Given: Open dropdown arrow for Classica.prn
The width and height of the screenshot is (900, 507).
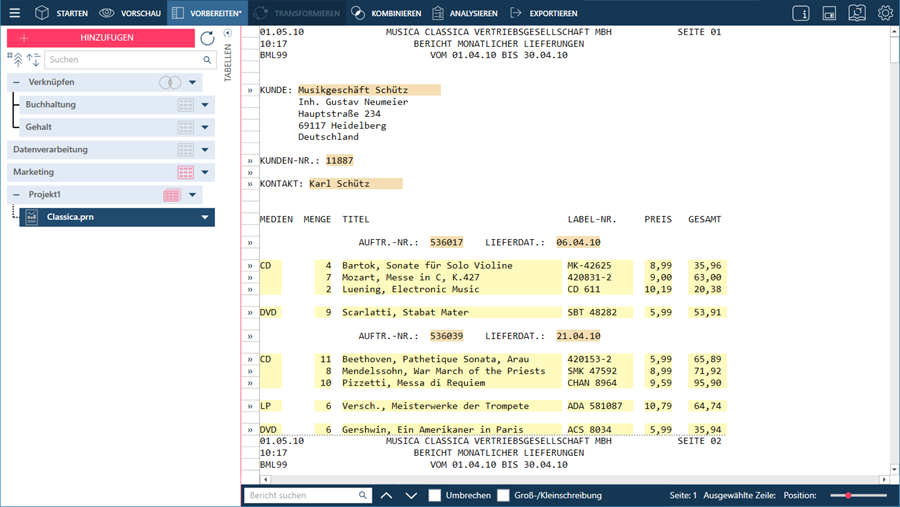Looking at the screenshot, I should 205,217.
